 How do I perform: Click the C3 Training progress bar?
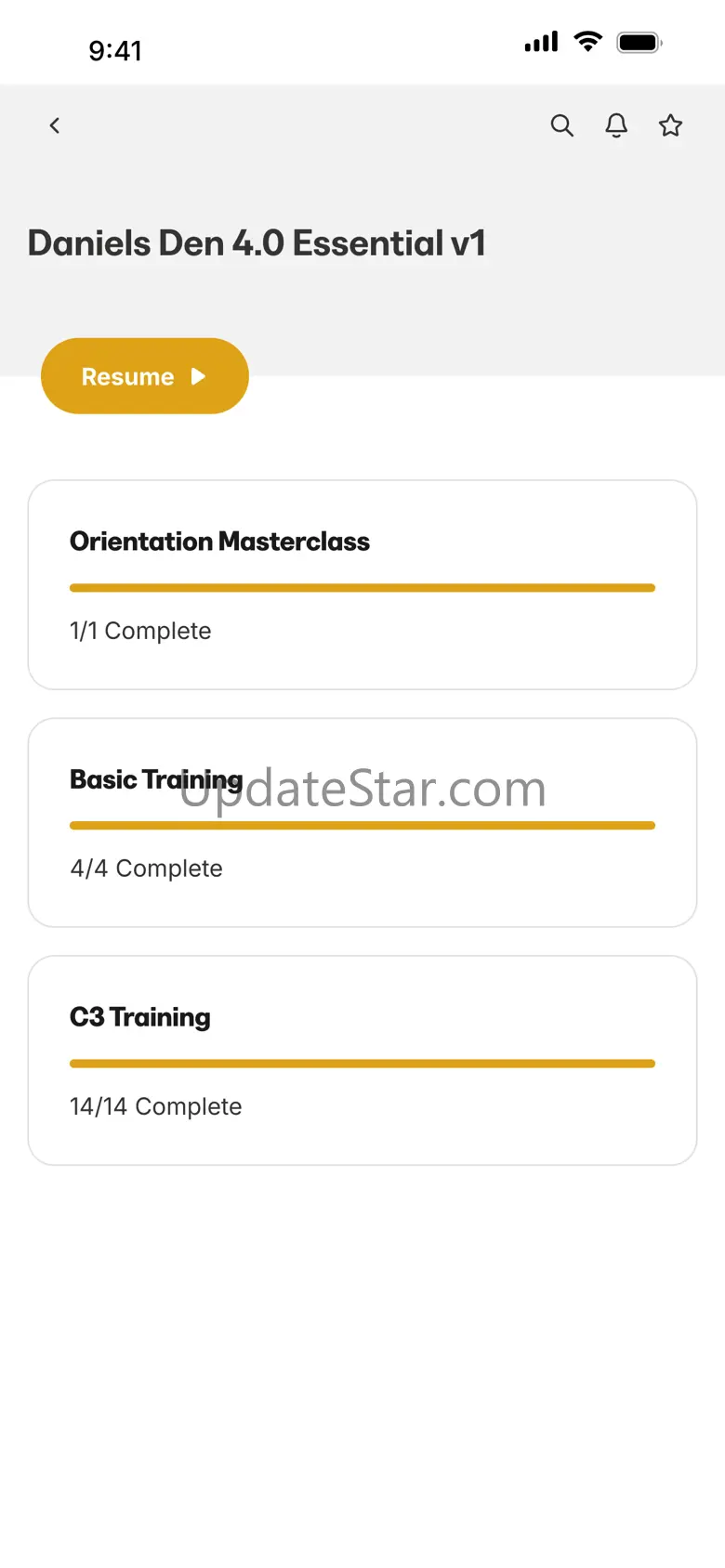click(x=362, y=1064)
